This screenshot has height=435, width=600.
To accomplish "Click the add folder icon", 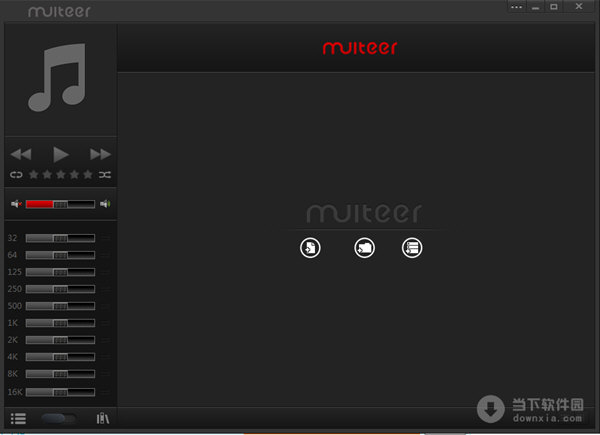I will coord(364,247).
